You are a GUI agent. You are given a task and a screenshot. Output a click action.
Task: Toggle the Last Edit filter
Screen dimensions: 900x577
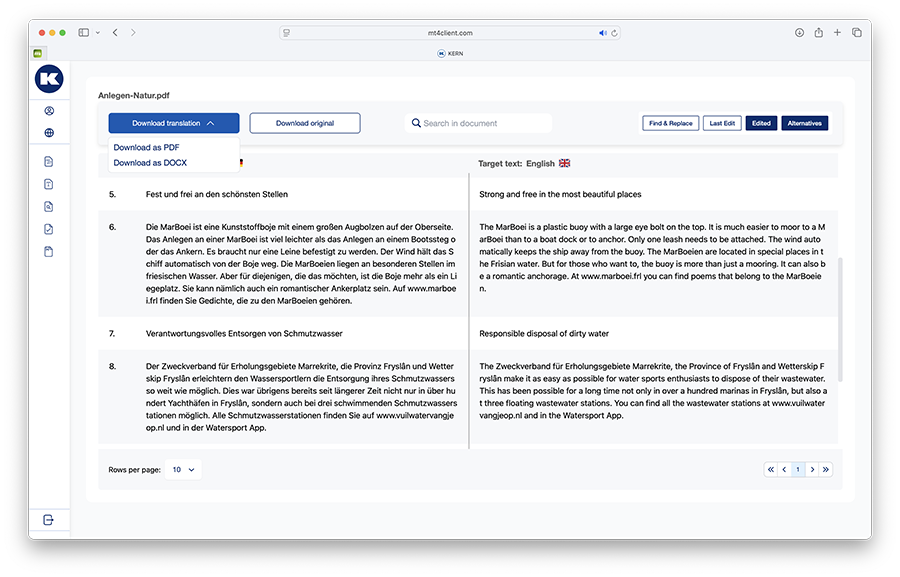point(722,123)
